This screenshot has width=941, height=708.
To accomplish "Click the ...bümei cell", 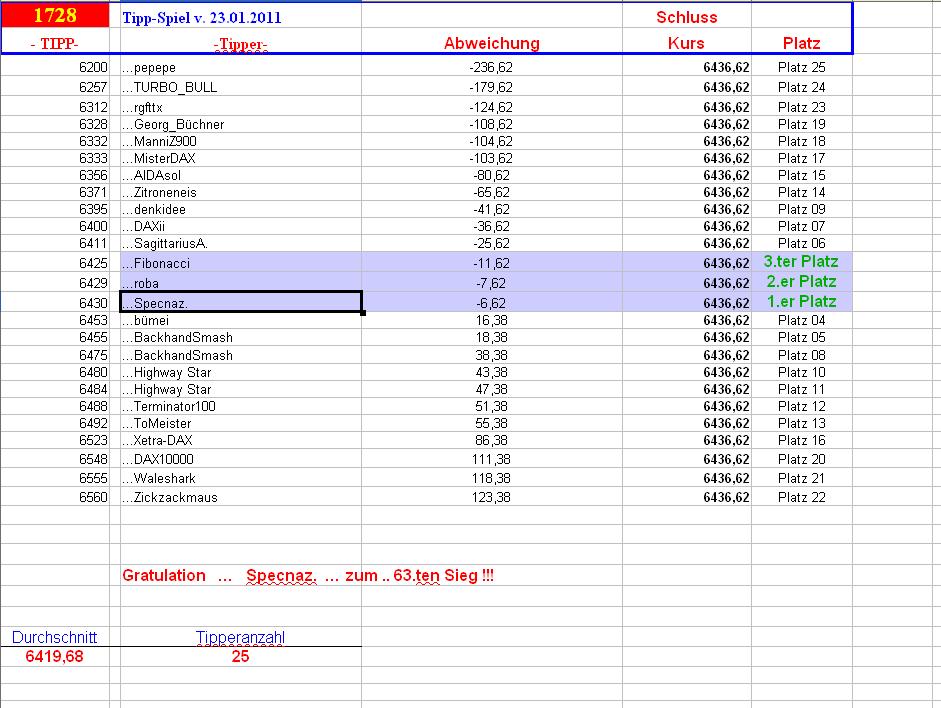I will [x=241, y=320].
